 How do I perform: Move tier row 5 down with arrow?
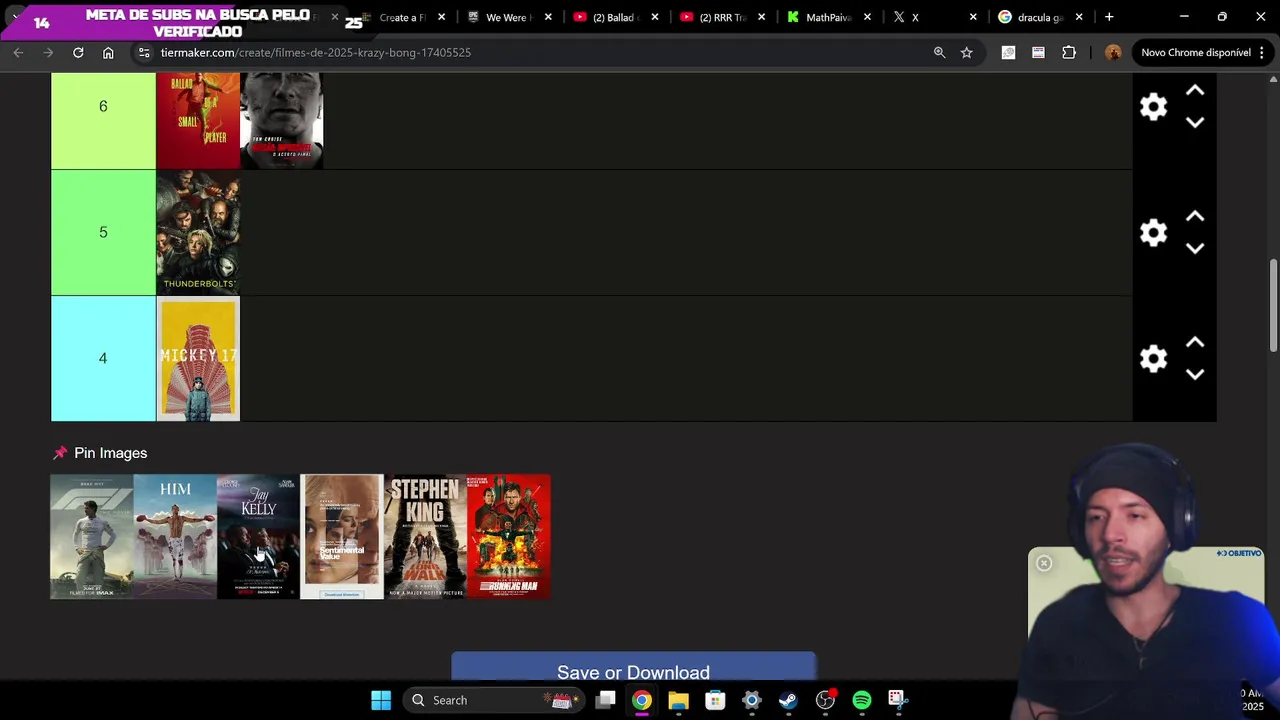[1195, 248]
